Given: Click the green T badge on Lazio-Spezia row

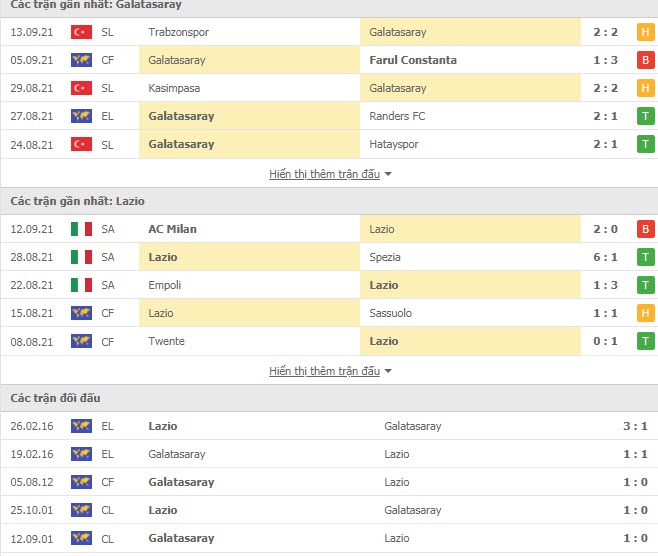Looking at the screenshot, I should (645, 257).
